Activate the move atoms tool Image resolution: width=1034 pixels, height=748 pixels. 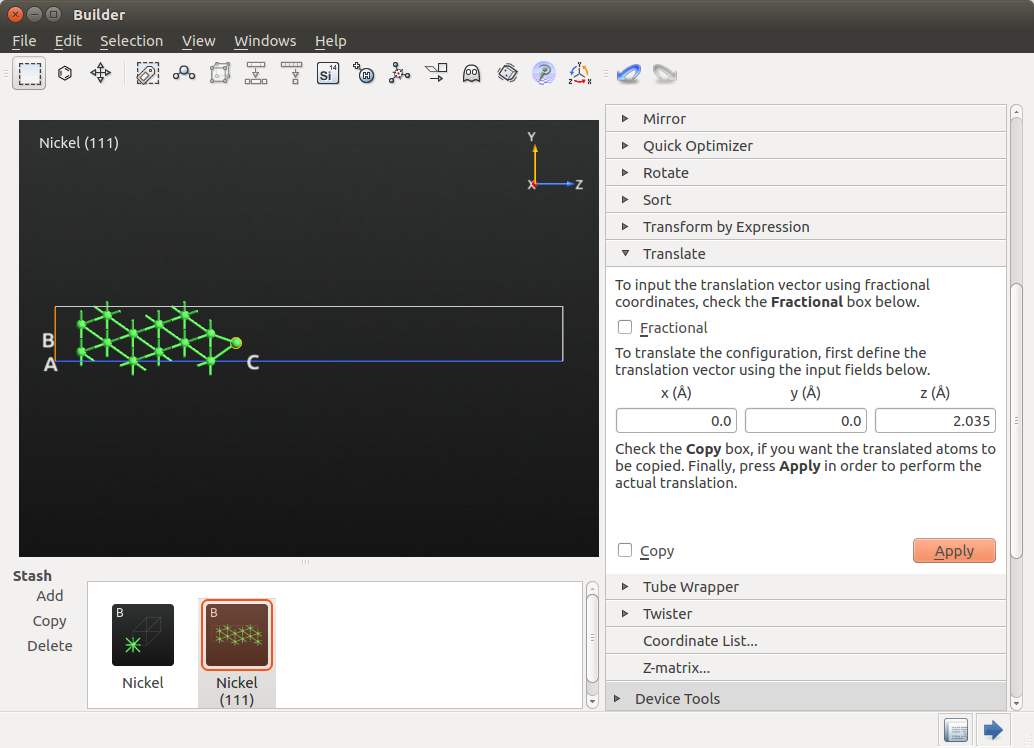[100, 73]
